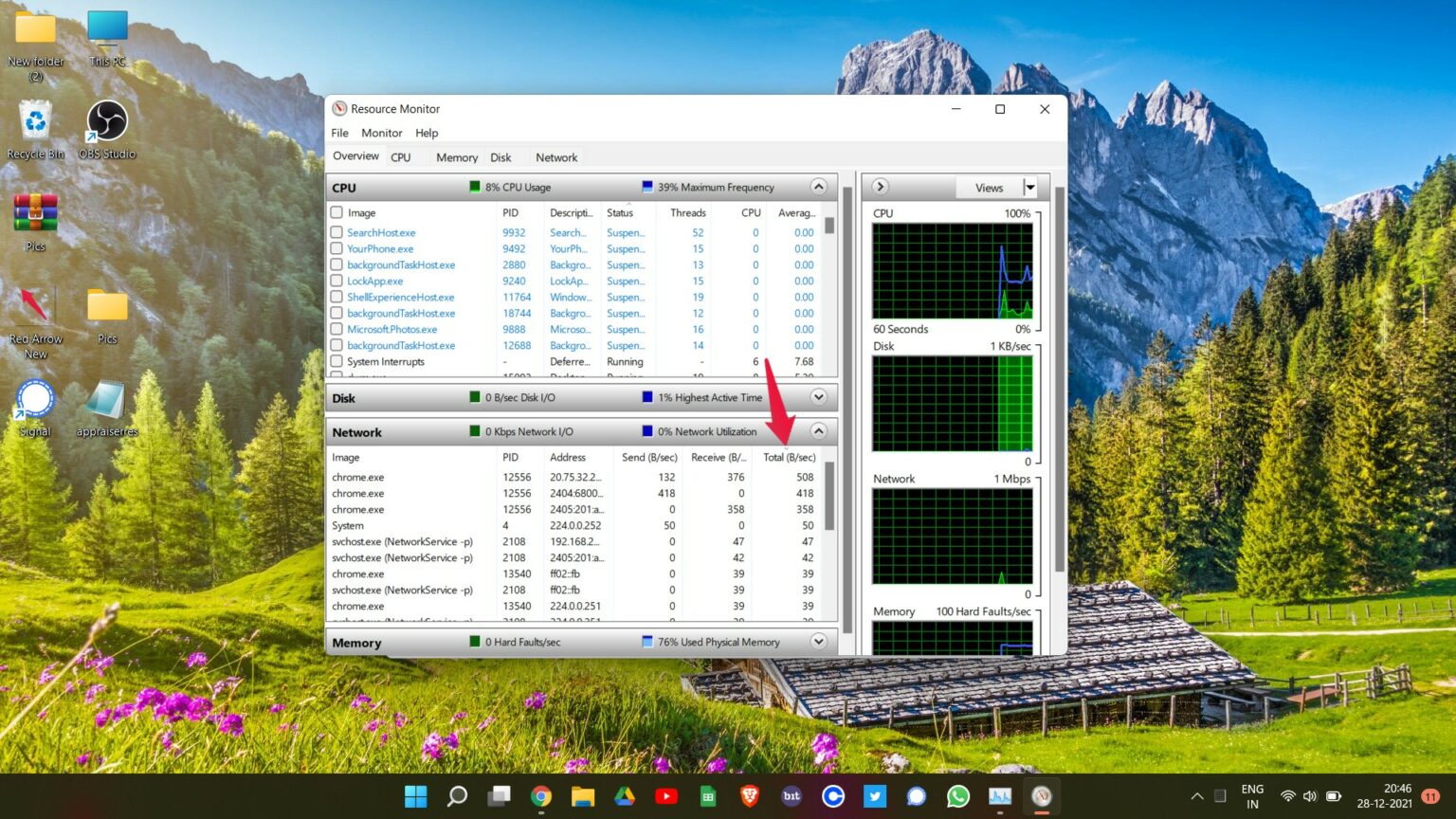The width and height of the screenshot is (1456, 819).
Task: Open Google Chrome from the taskbar
Action: click(541, 796)
